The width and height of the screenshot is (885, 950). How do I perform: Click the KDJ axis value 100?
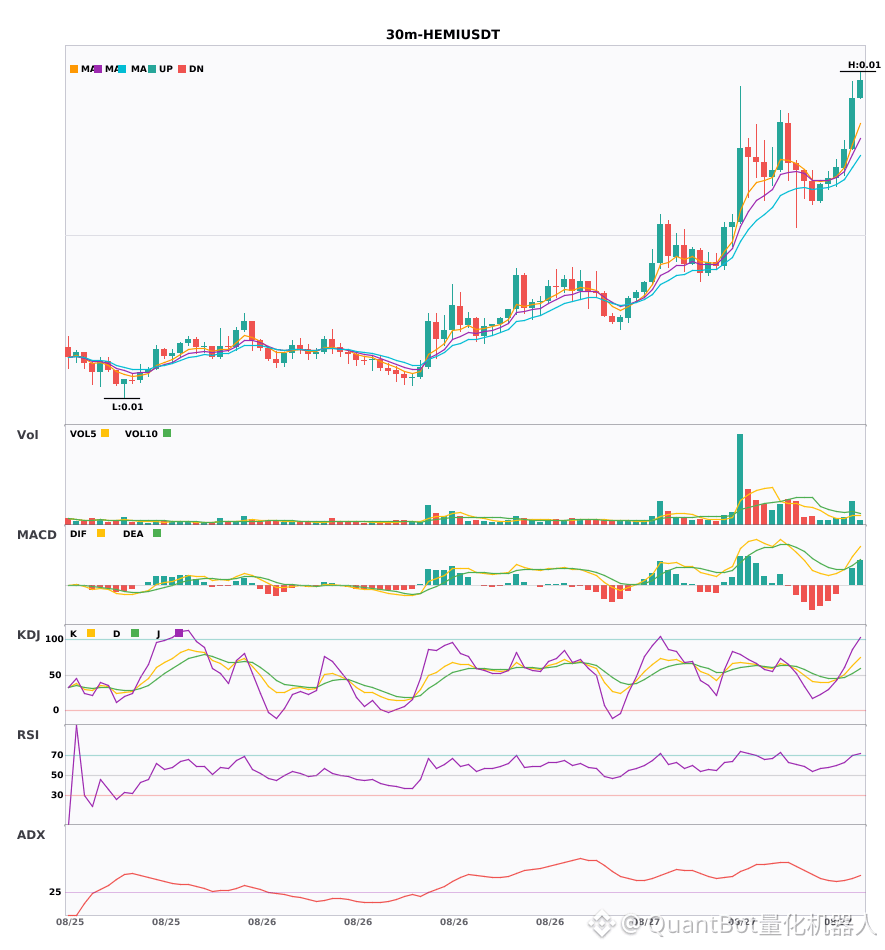(x=55, y=639)
